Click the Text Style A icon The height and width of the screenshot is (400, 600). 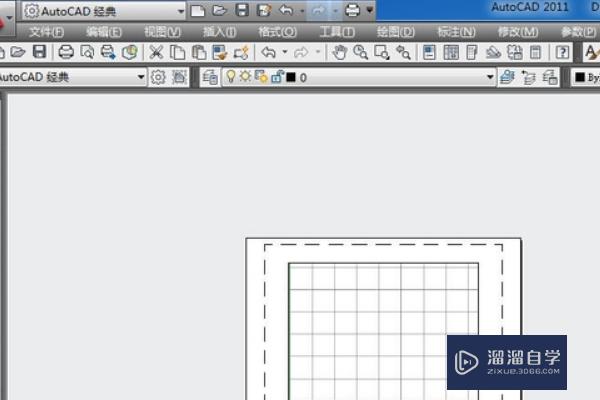click(592, 52)
